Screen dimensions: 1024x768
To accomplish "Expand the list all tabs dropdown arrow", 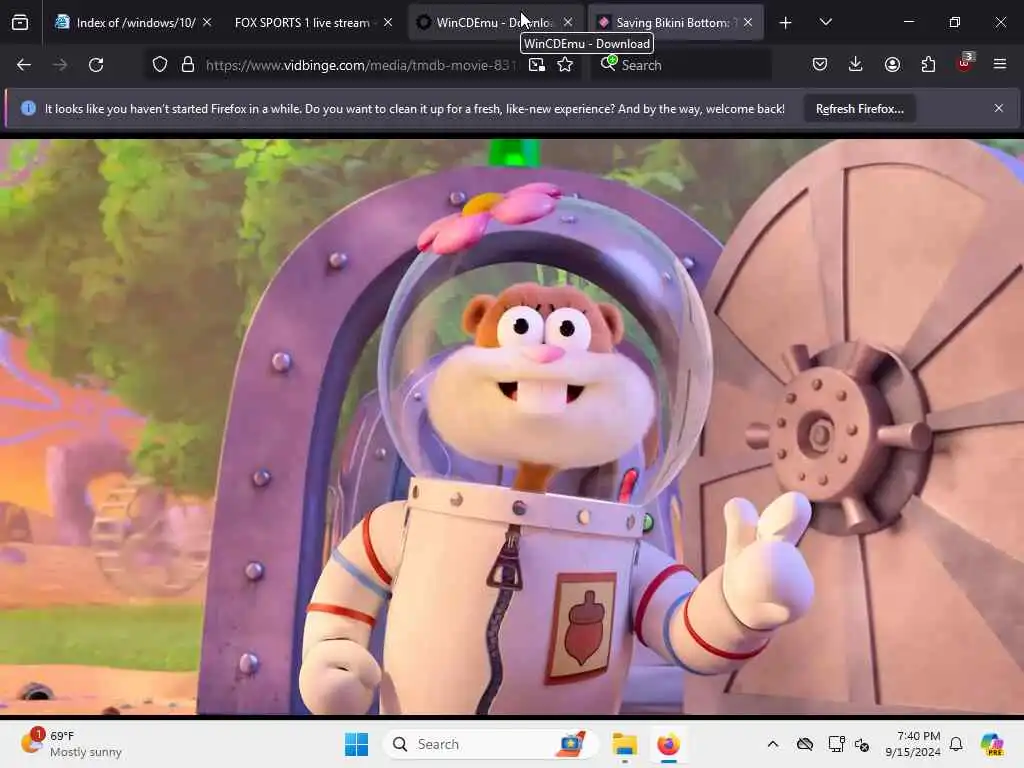I will coord(826,22).
